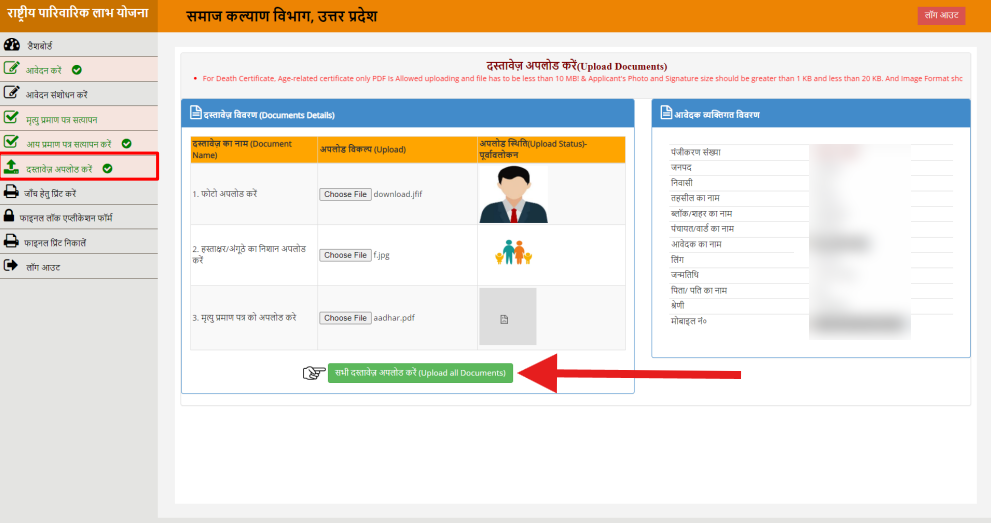Click निवासी label in applicant details
991x523 pixels.
click(682, 183)
